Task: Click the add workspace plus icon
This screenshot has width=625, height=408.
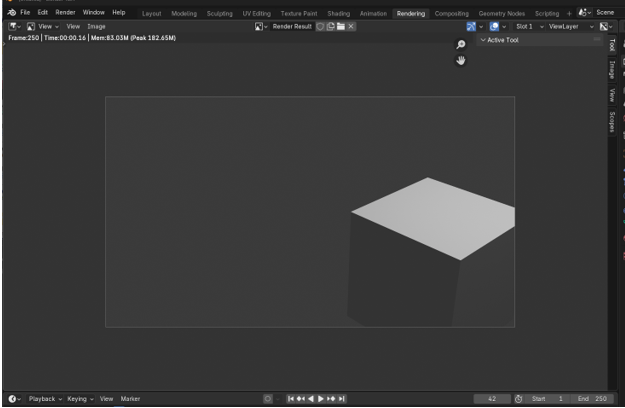Action: point(569,13)
